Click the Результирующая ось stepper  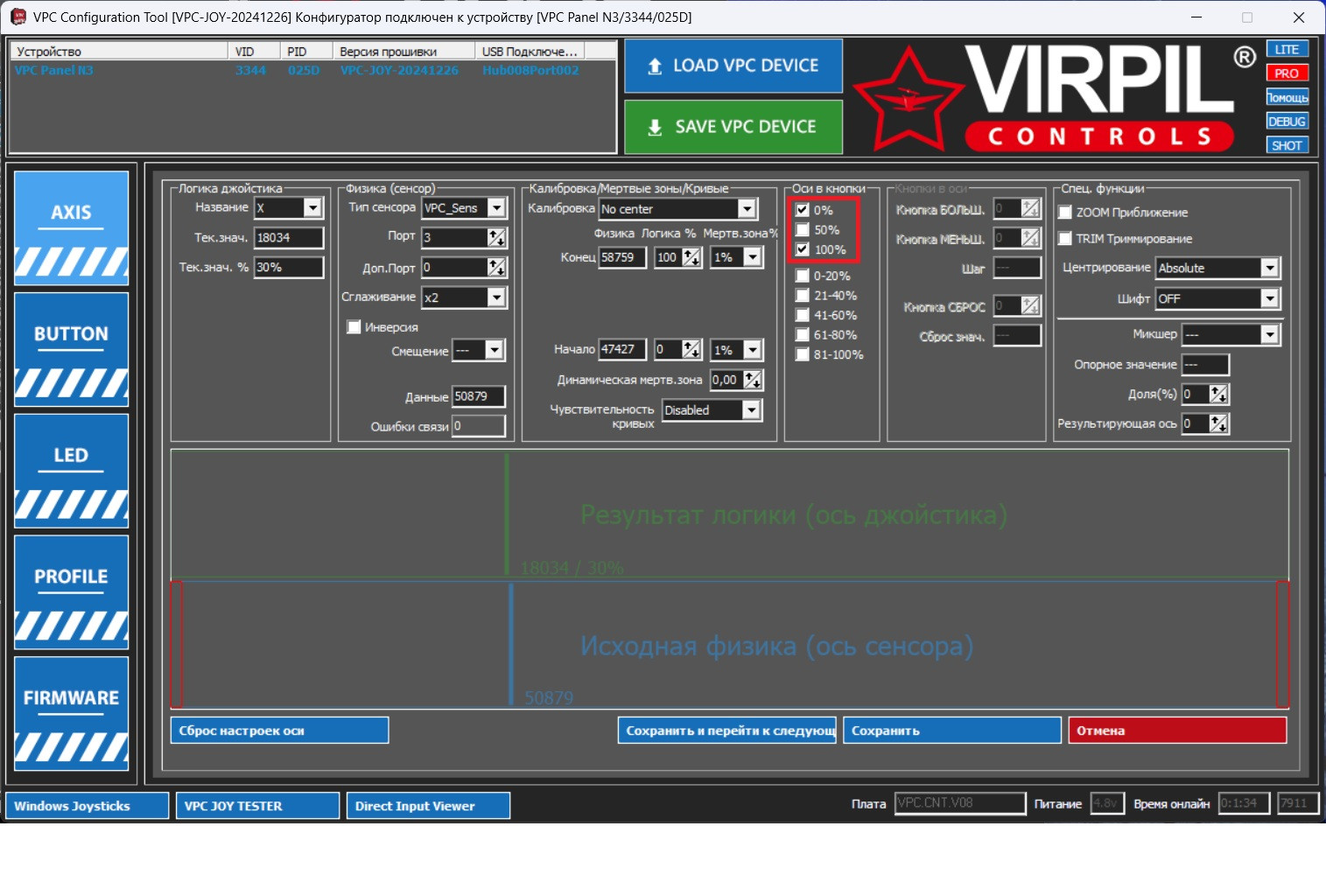[1219, 423]
